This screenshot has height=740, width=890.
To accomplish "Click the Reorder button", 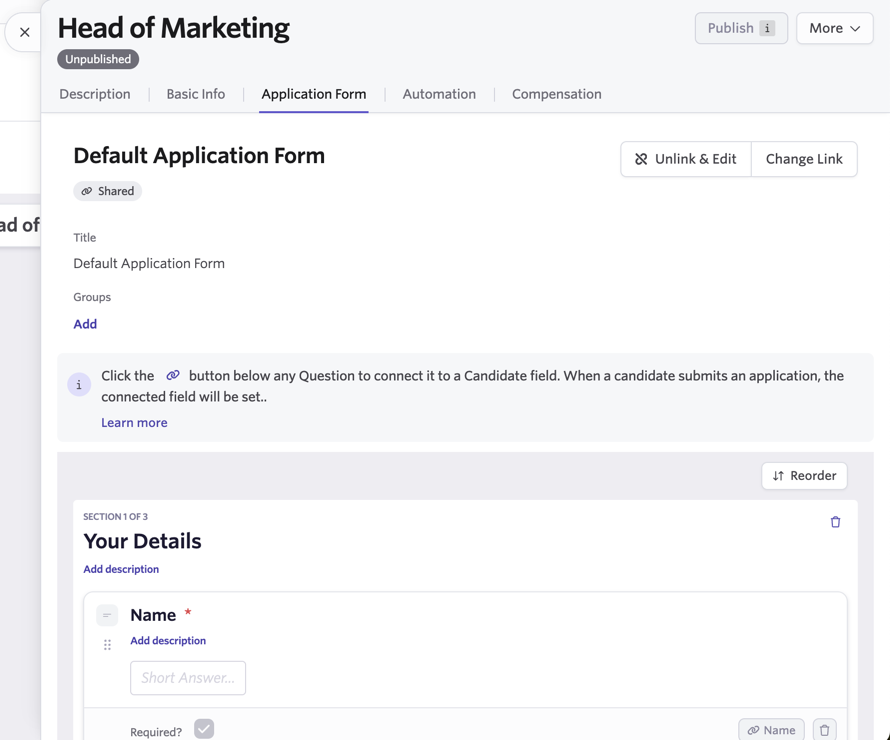I will tap(804, 476).
